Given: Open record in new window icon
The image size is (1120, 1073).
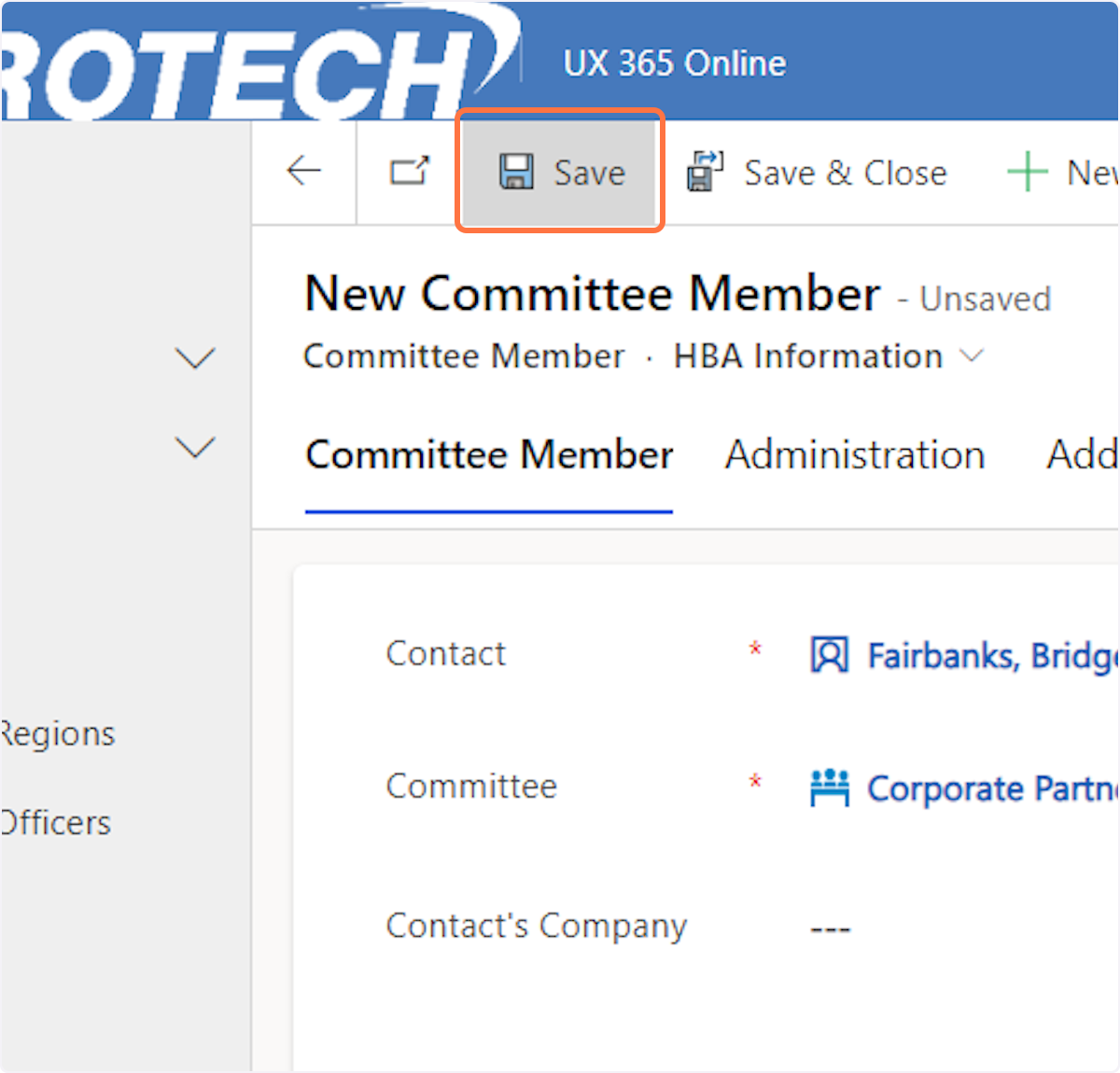Looking at the screenshot, I should [x=409, y=172].
